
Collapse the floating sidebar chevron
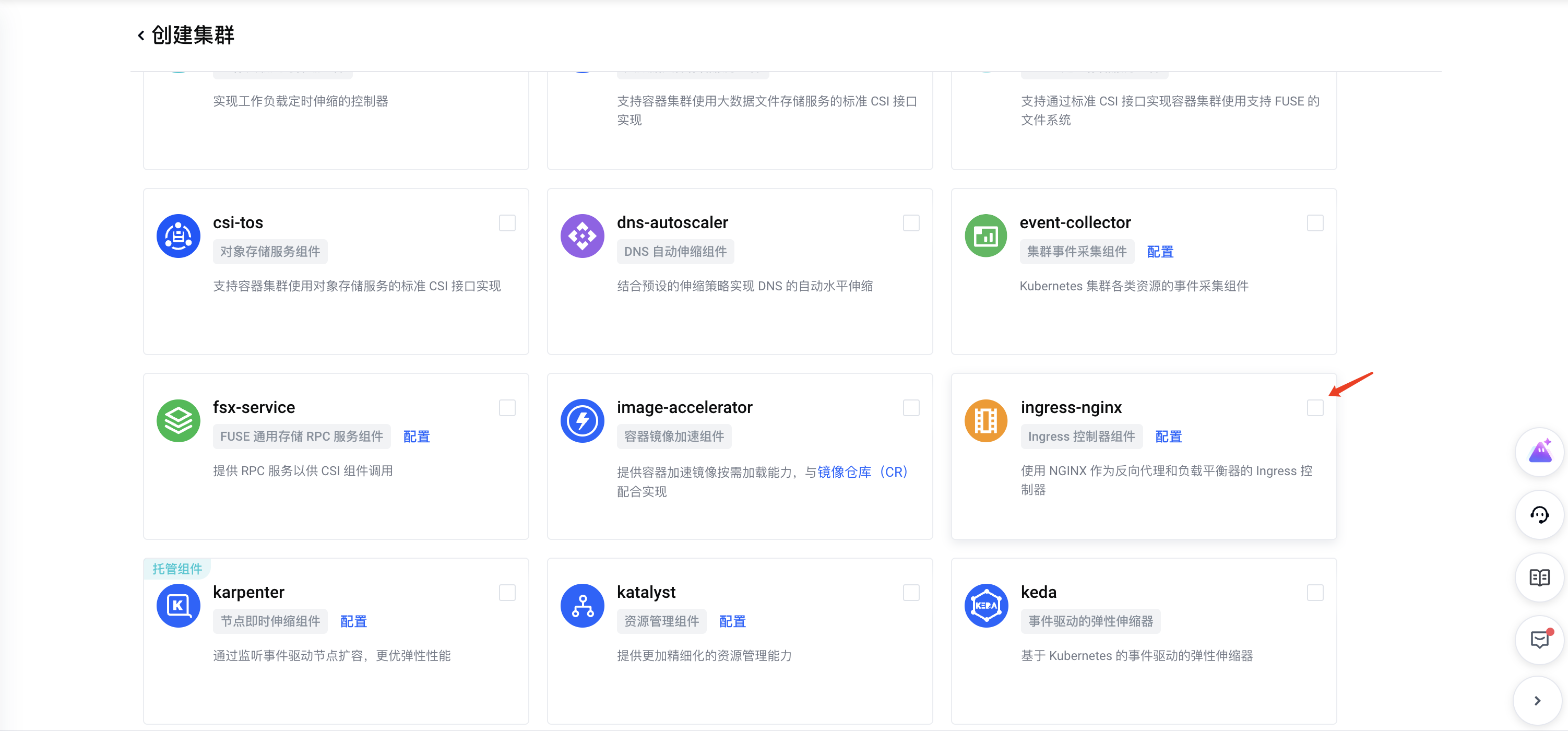click(x=1538, y=701)
